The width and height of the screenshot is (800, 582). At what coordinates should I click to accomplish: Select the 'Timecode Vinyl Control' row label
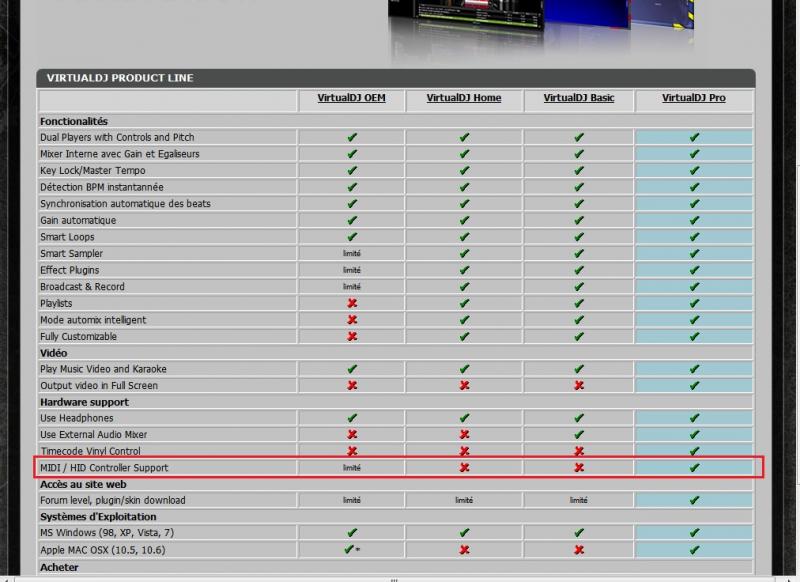pyautogui.click(x=90, y=451)
